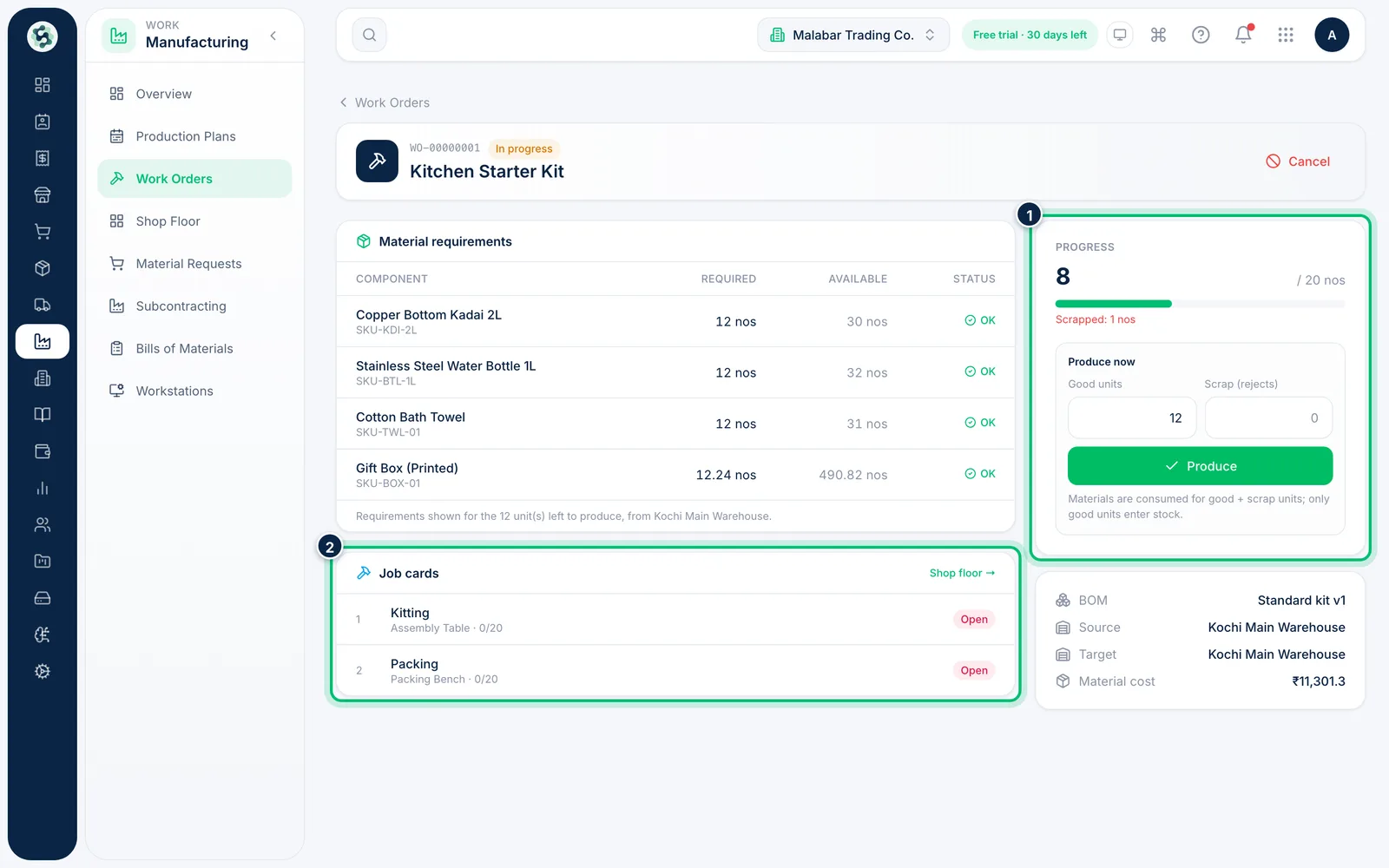Open Shop Floor in sidebar
Image resolution: width=1389 pixels, height=868 pixels.
[194, 221]
